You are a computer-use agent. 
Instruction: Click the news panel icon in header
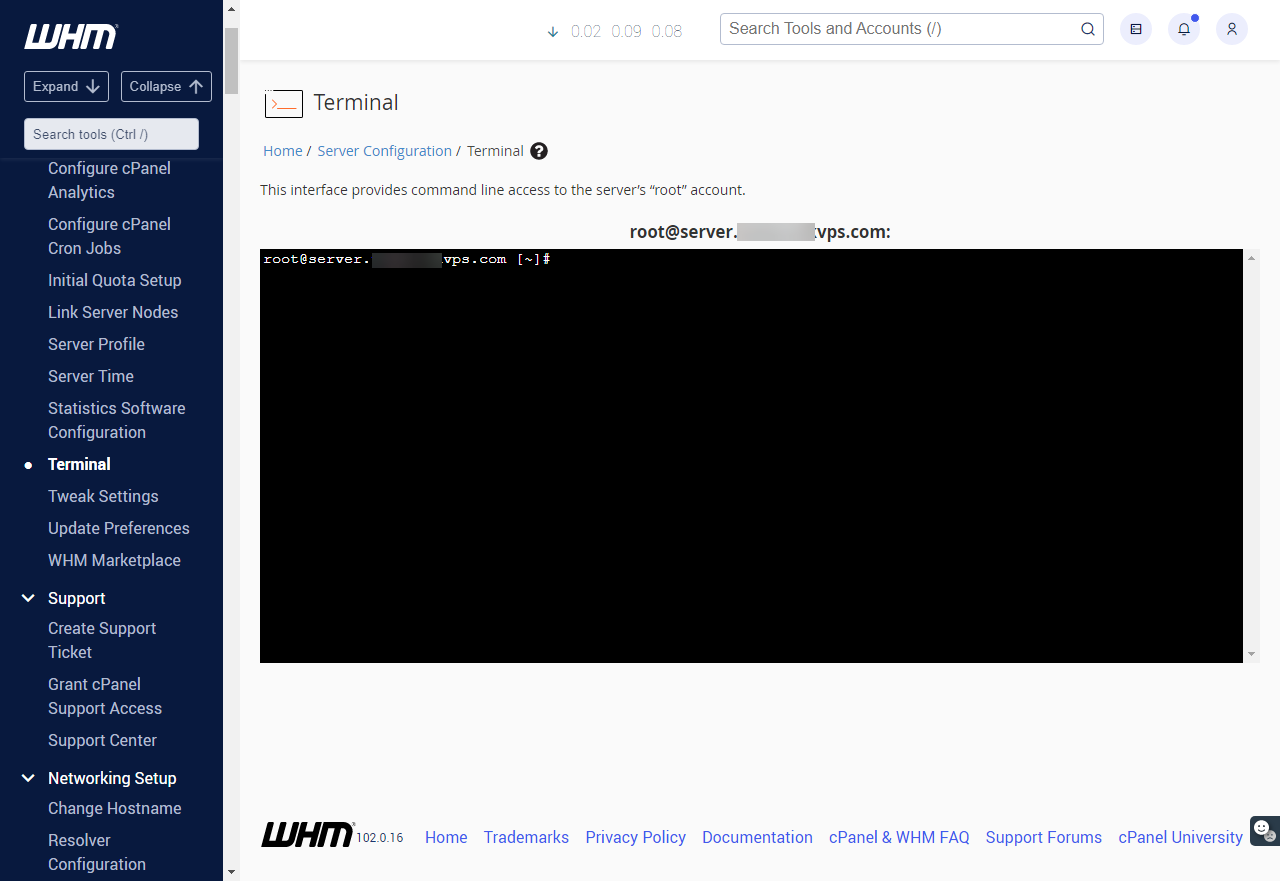click(x=1136, y=29)
